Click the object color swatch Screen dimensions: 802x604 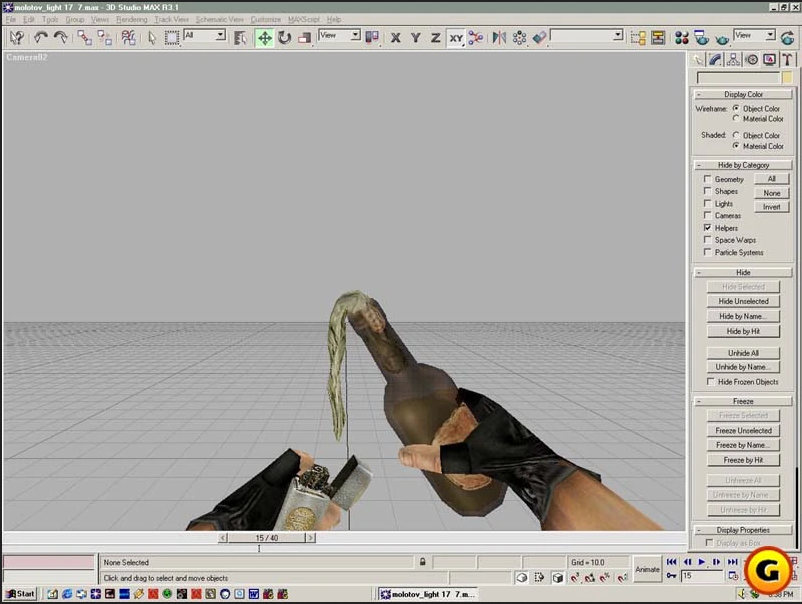coord(787,78)
